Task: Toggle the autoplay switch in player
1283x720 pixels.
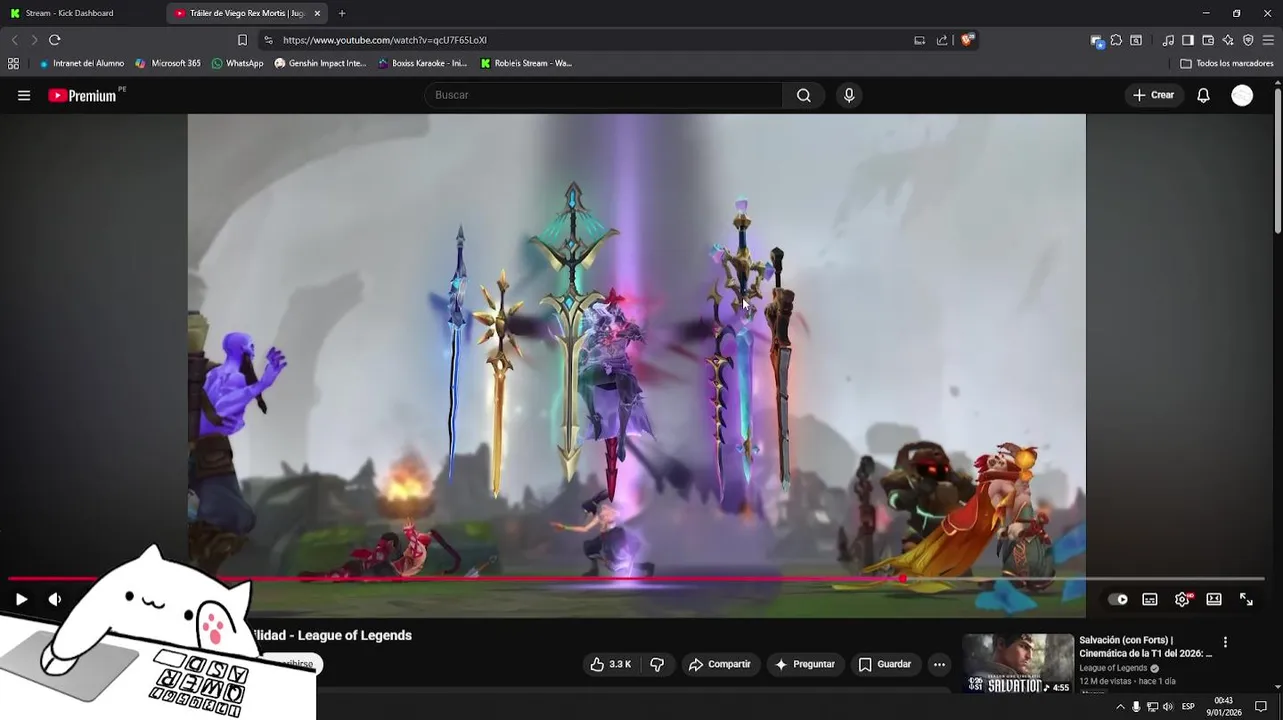Action: 1118,599
